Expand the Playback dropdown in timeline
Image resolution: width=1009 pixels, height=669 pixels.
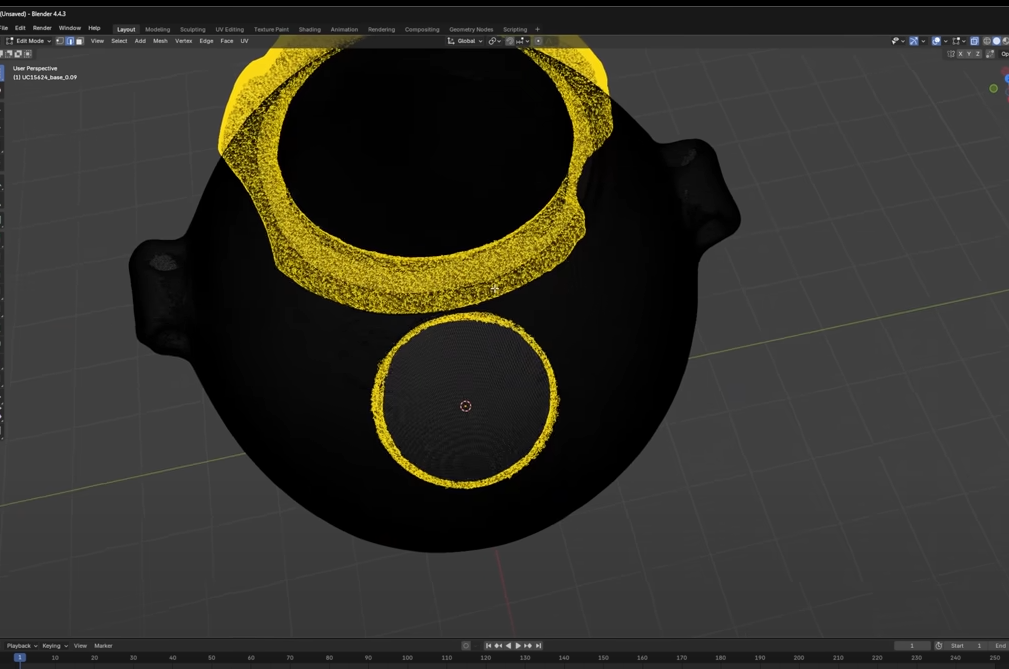click(x=22, y=646)
